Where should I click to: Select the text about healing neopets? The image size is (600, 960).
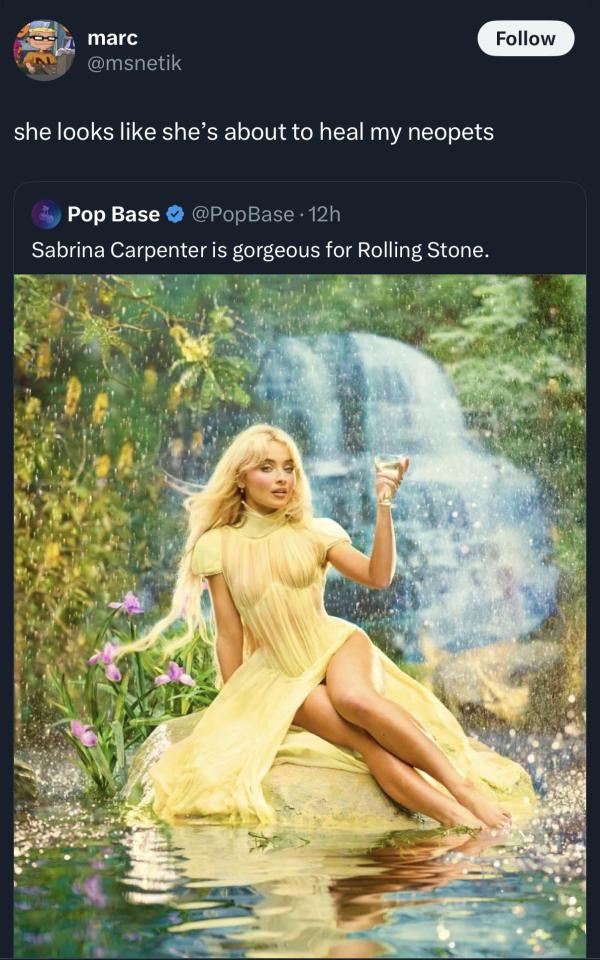coord(253,132)
